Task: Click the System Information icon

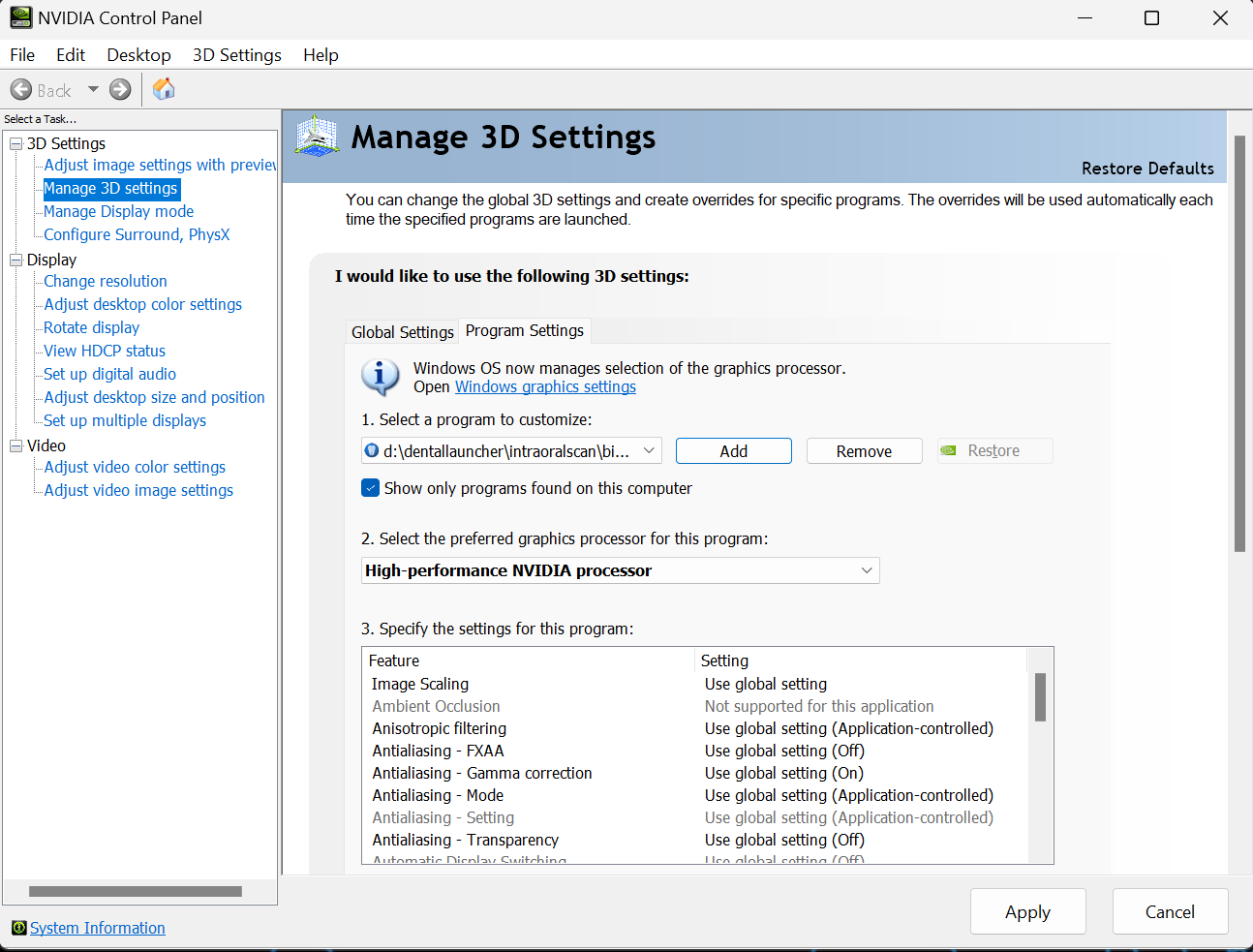Action: click(x=18, y=928)
